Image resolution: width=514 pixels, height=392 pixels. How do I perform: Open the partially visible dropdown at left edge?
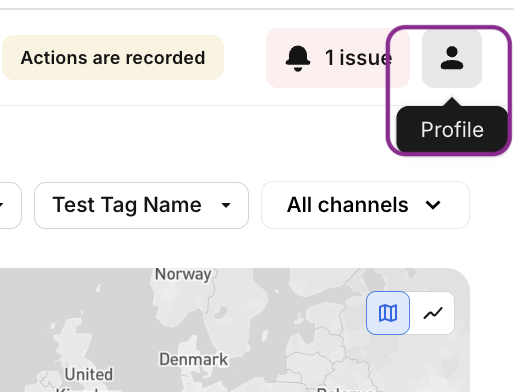[x=10, y=205]
